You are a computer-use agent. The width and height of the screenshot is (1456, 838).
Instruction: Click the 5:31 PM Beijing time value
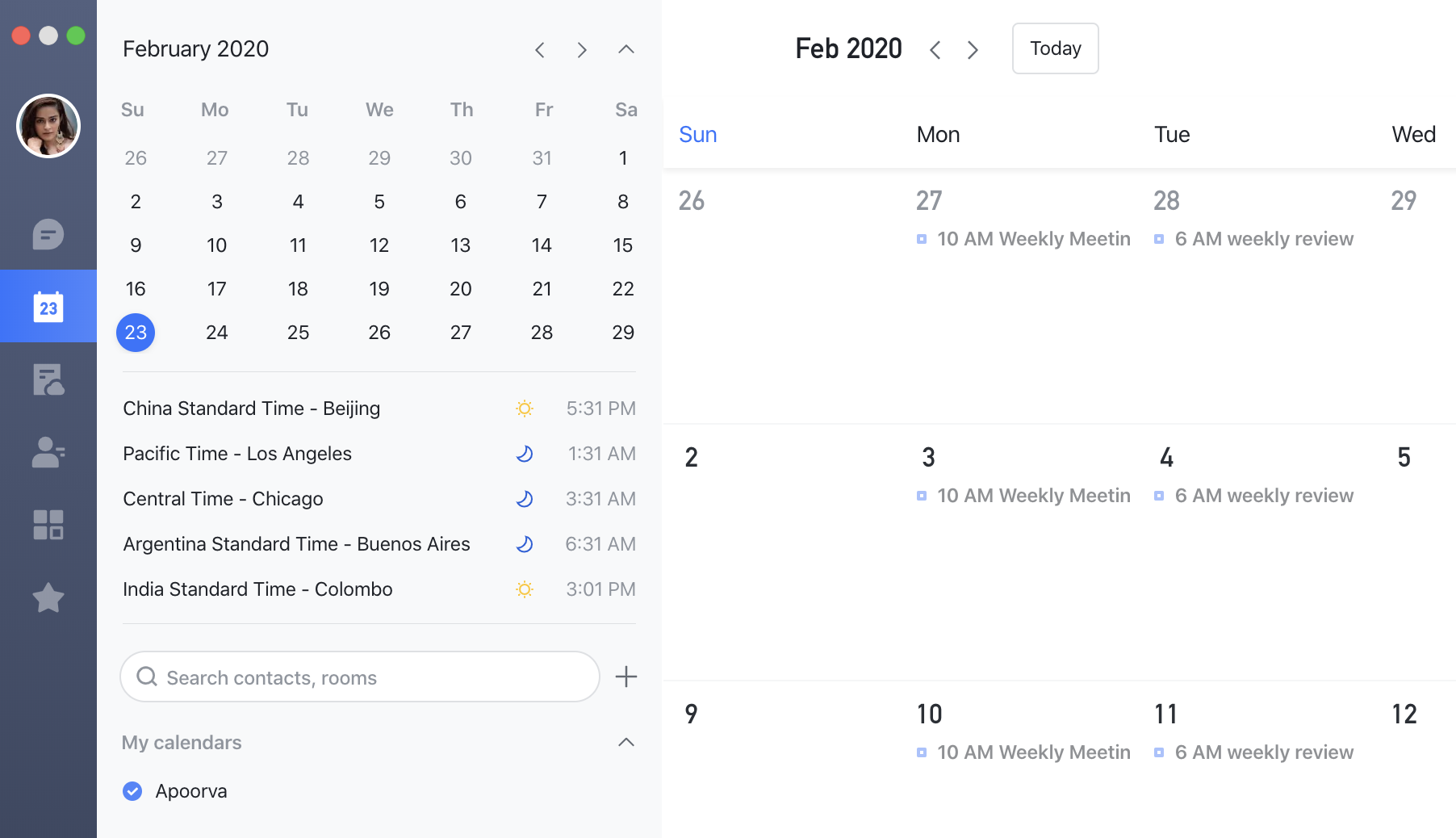[x=600, y=409]
